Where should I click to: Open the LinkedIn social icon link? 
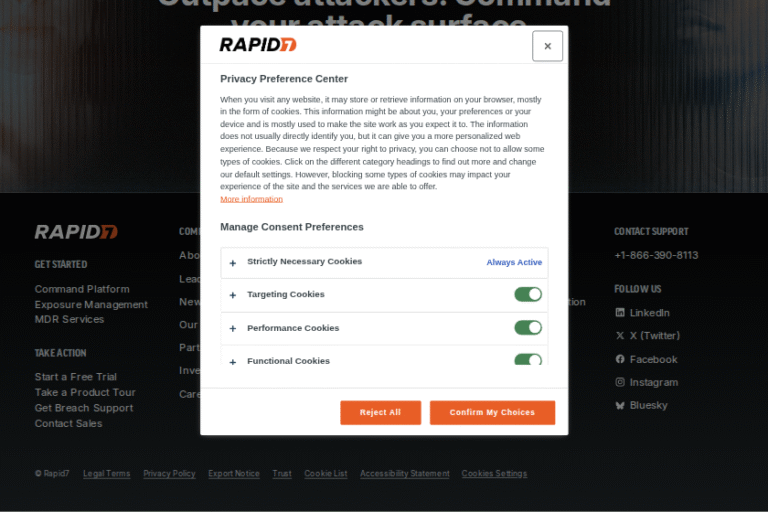(x=620, y=313)
